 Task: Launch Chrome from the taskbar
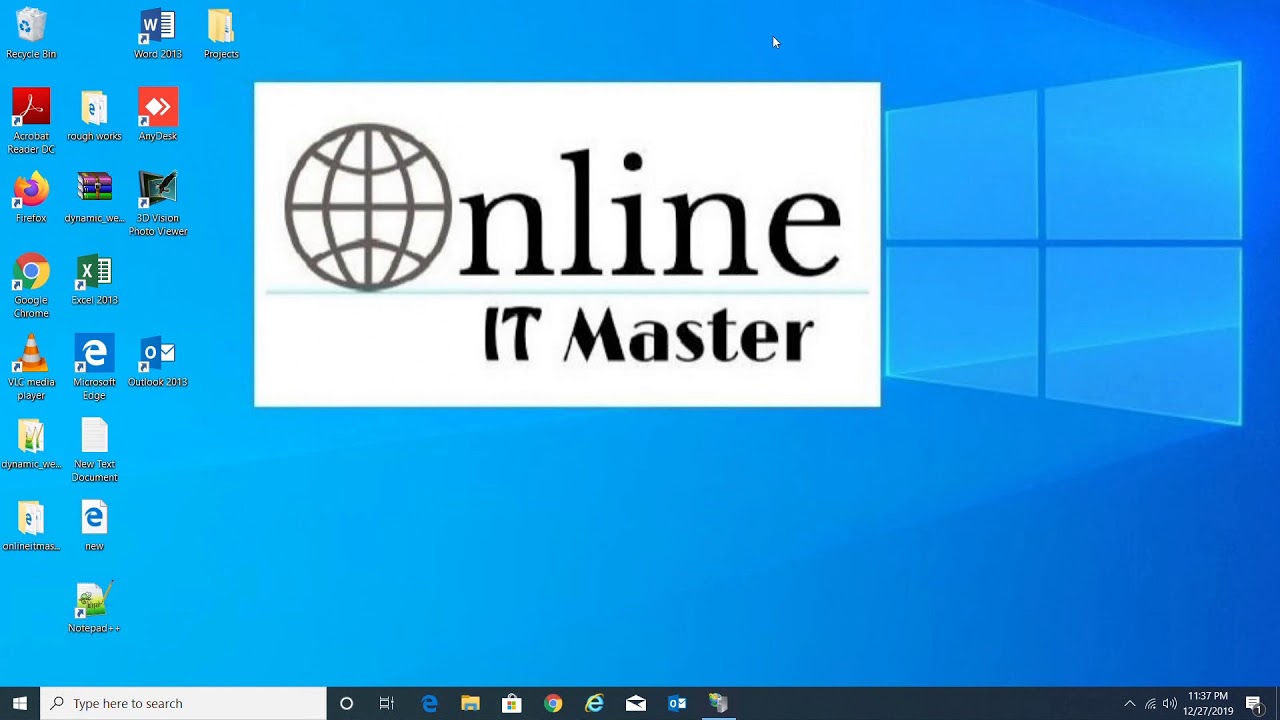click(x=553, y=703)
